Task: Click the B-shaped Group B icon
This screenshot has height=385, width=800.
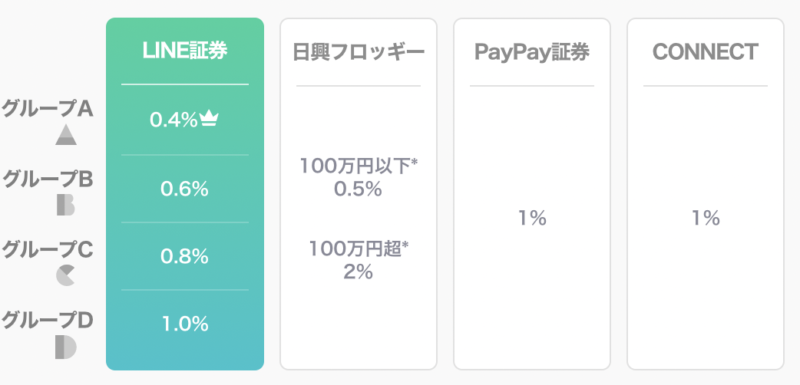Action: [66, 205]
